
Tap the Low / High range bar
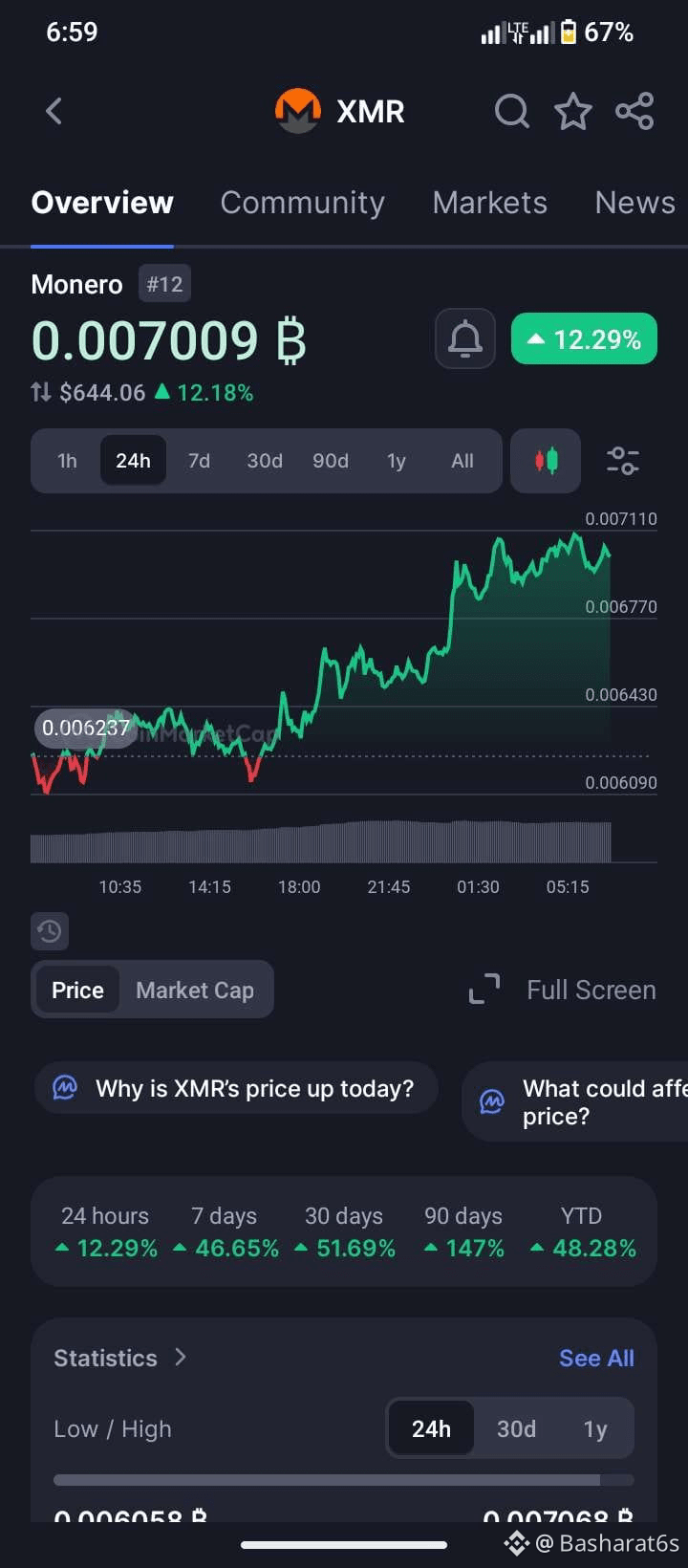pyautogui.click(x=344, y=1480)
